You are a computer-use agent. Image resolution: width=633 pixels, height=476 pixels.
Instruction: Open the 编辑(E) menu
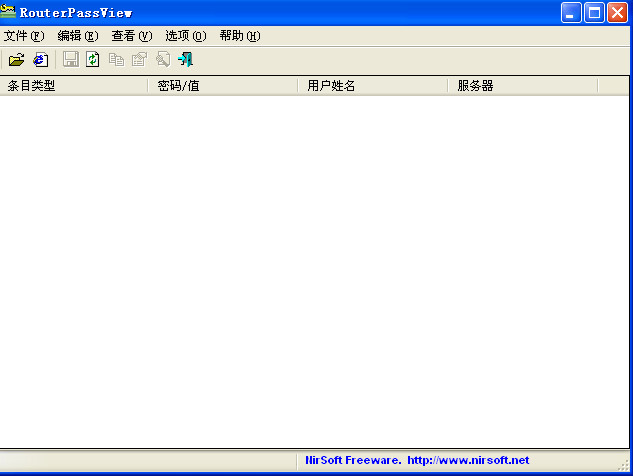pyautogui.click(x=78, y=36)
